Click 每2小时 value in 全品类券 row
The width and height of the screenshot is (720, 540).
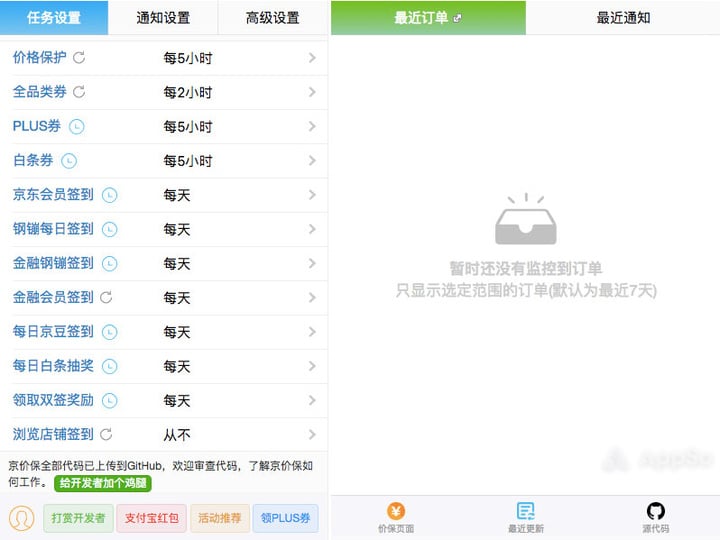[x=188, y=93]
